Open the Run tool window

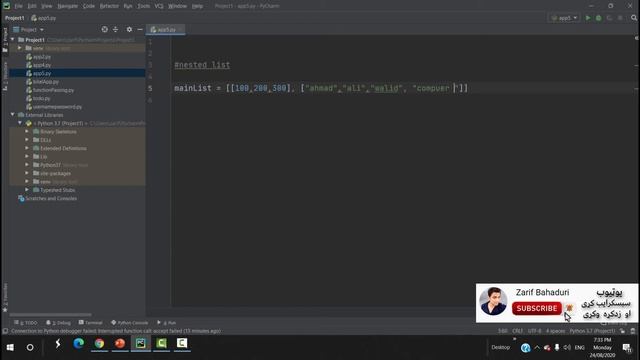167,322
